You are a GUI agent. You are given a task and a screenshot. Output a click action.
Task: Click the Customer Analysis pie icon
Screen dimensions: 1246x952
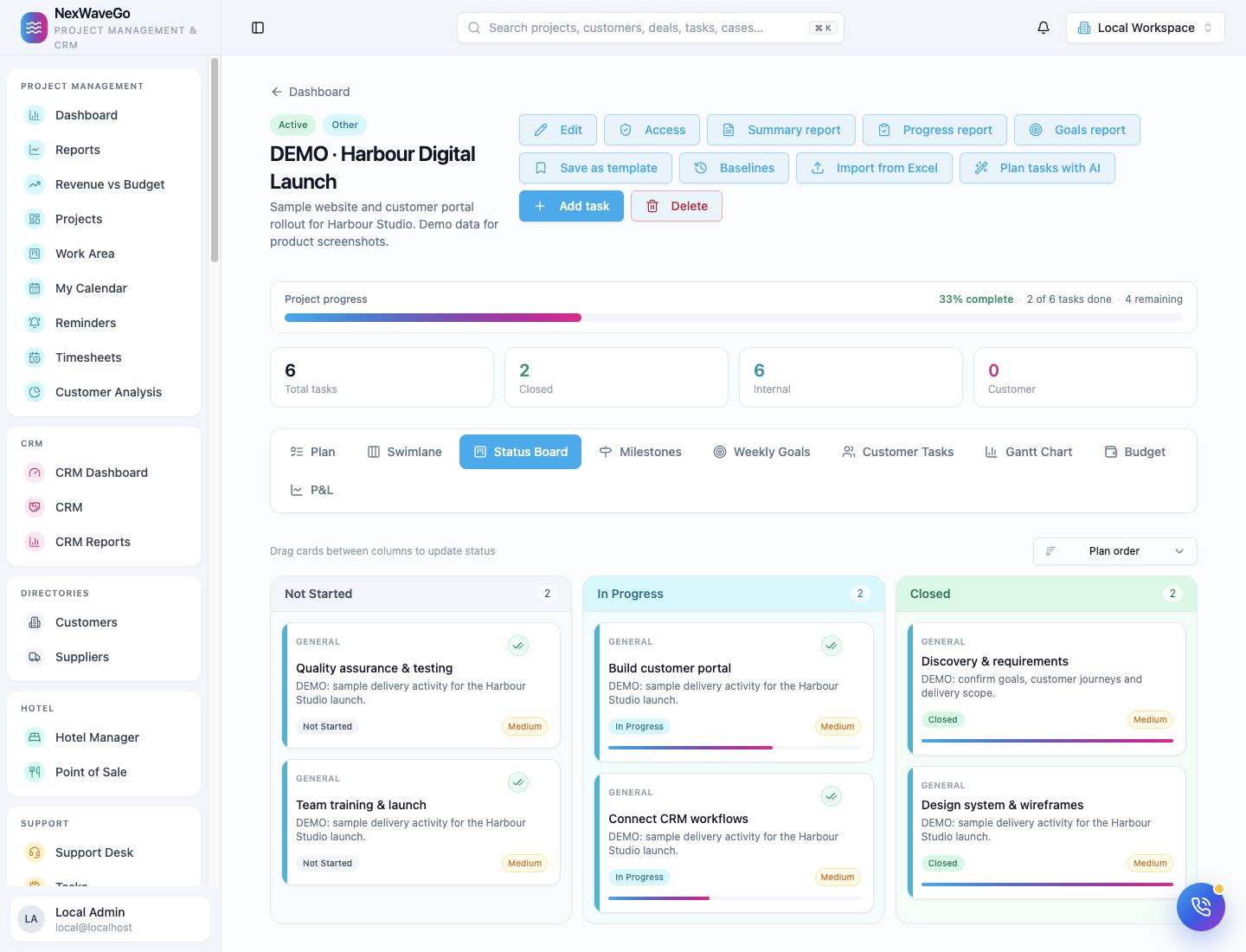35,392
